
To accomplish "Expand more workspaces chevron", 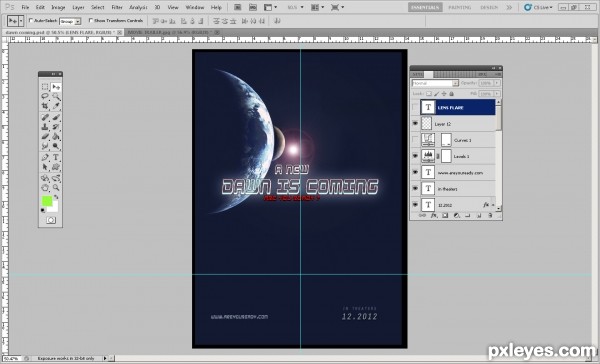I will tap(509, 7).
